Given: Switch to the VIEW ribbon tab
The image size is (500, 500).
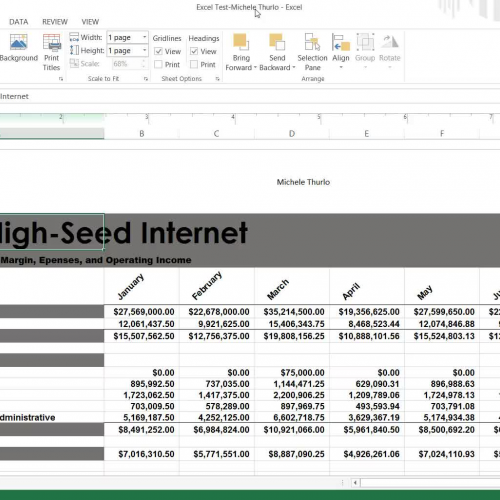Looking at the screenshot, I should pyautogui.click(x=90, y=22).
